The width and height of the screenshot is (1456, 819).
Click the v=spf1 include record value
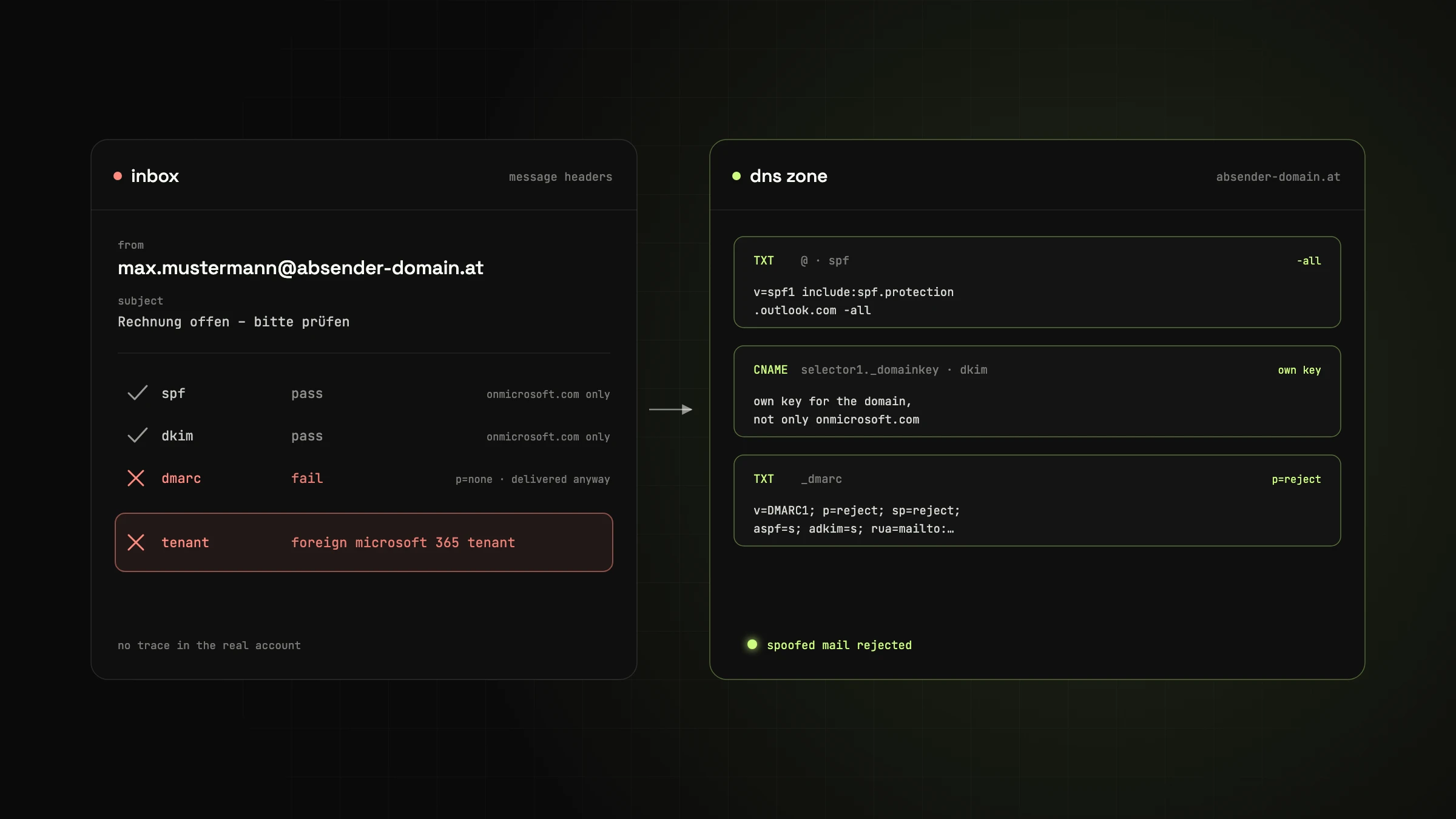coord(854,301)
